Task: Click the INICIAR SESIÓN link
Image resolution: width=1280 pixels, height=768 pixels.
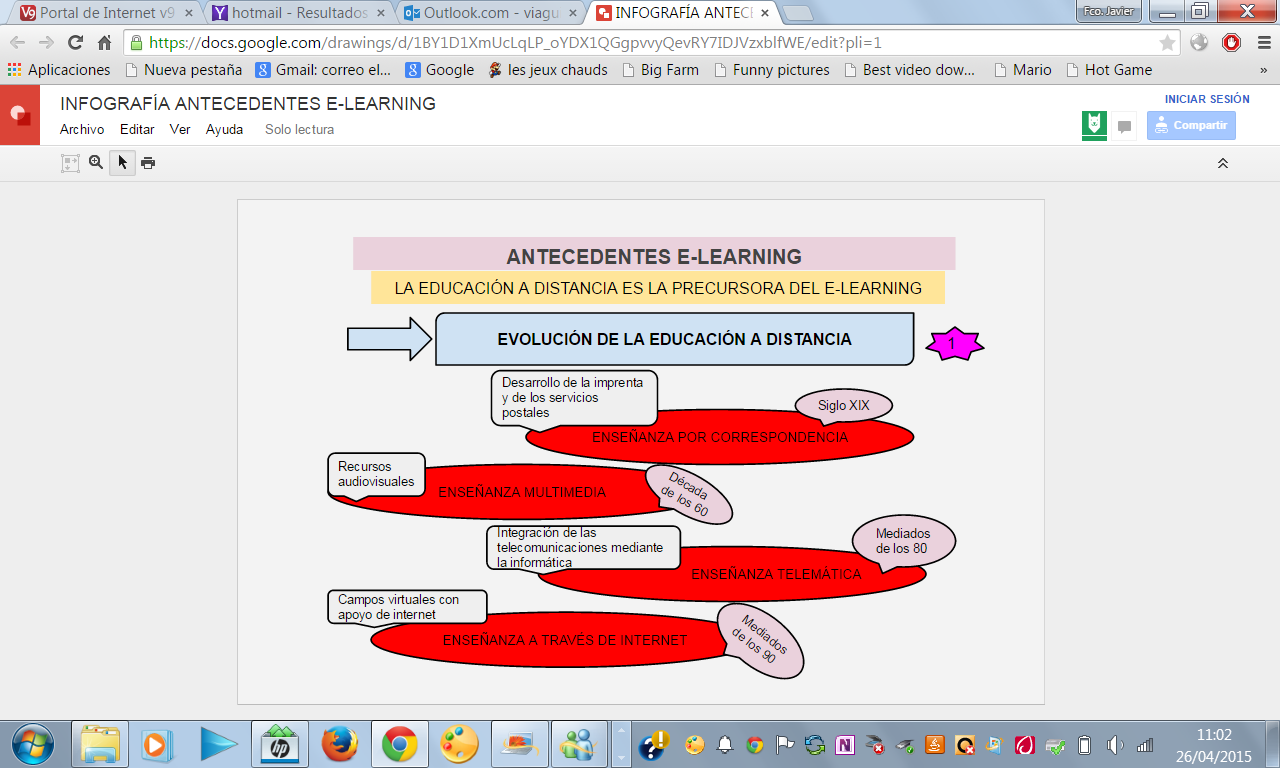Action: (1206, 99)
